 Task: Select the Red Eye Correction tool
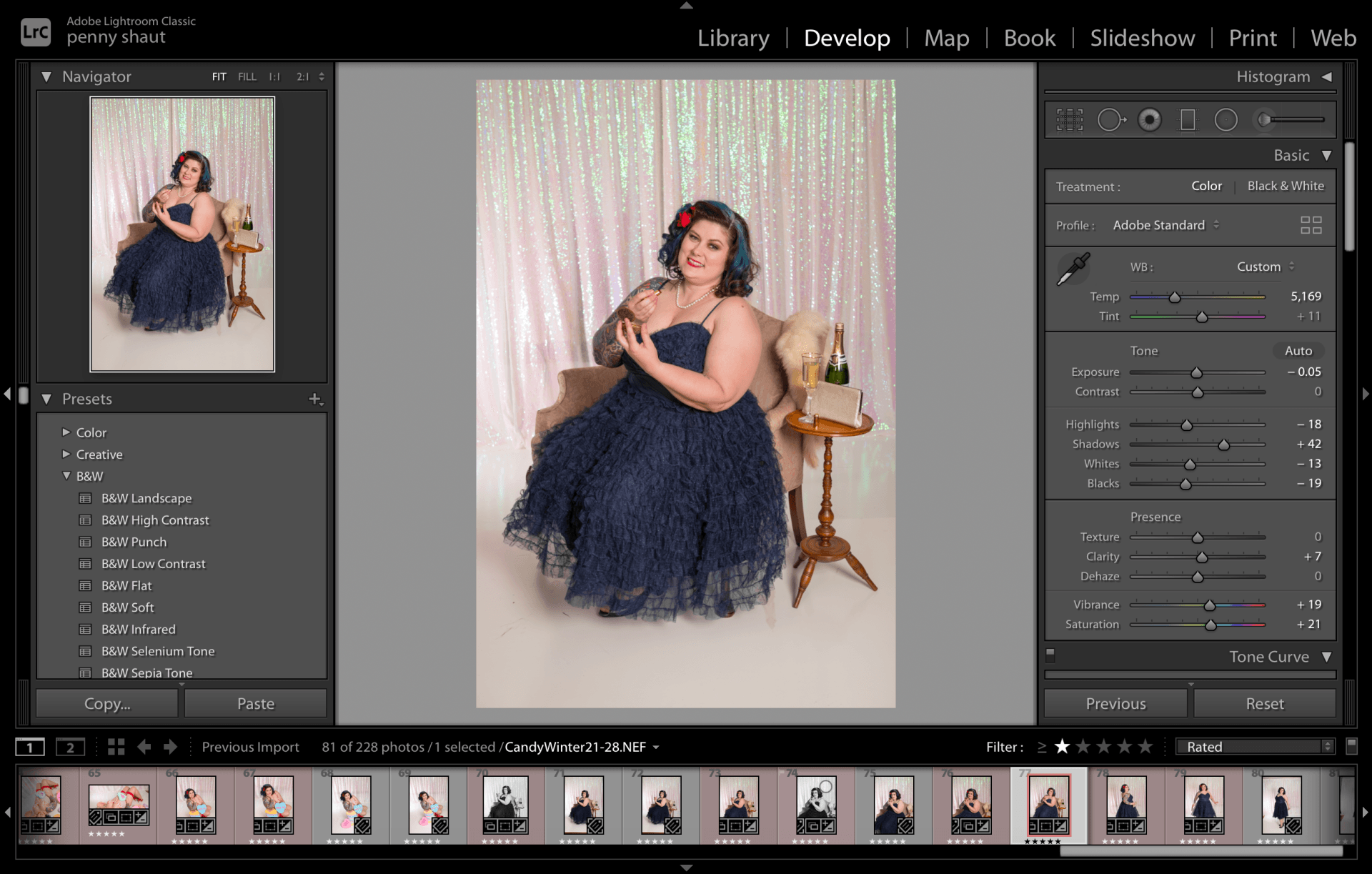1150,120
